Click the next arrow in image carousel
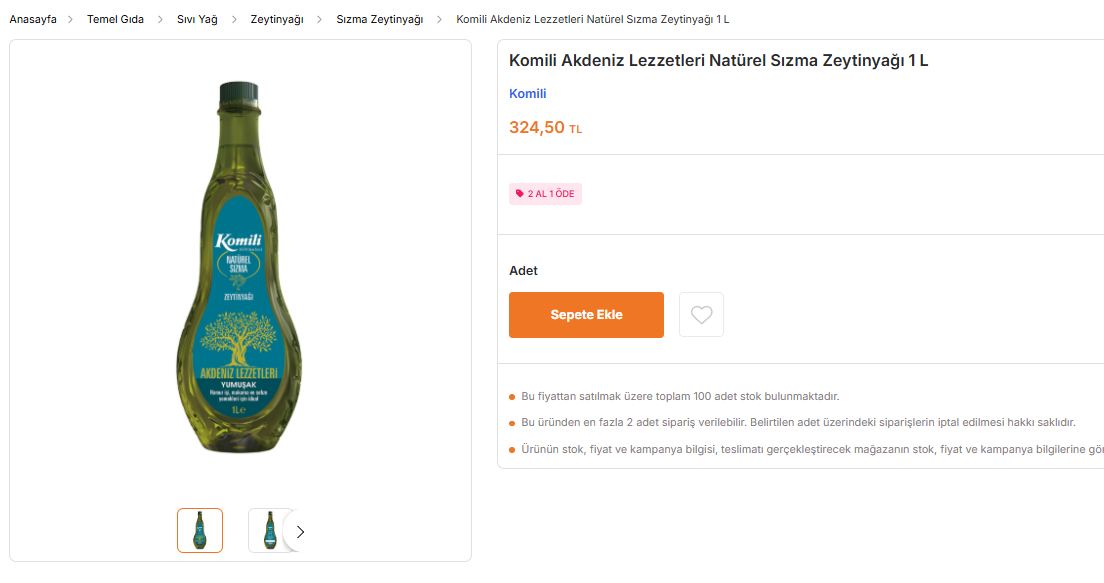 300,532
